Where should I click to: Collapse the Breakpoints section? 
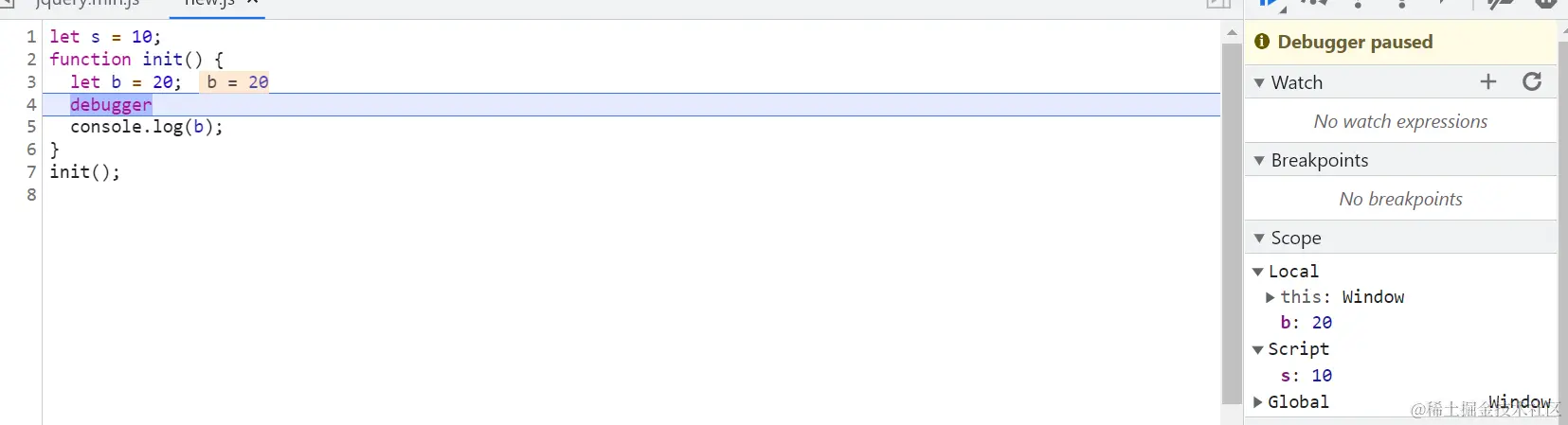pos(1259,161)
